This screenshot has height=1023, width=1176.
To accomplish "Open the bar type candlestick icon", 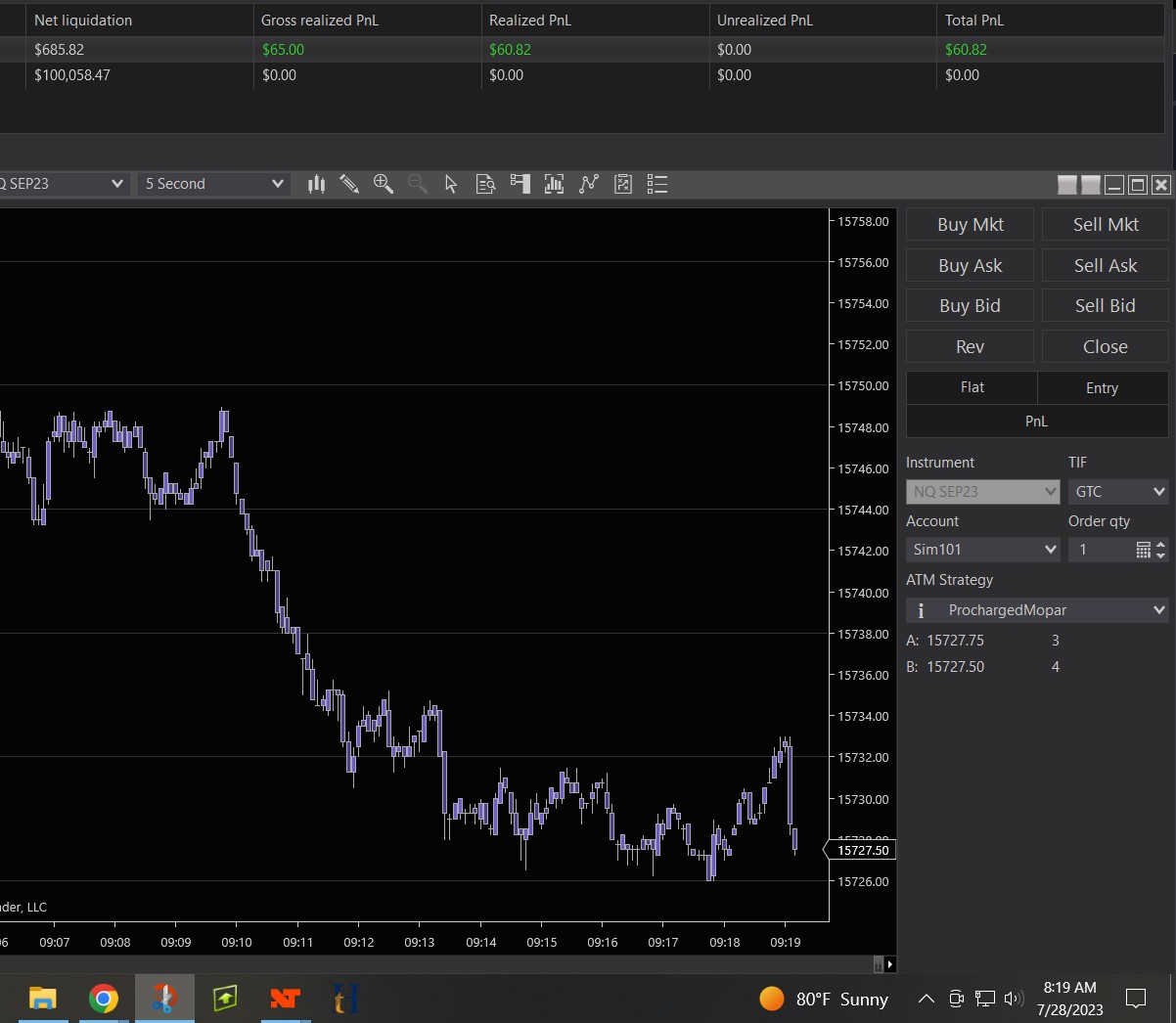I will (x=316, y=184).
